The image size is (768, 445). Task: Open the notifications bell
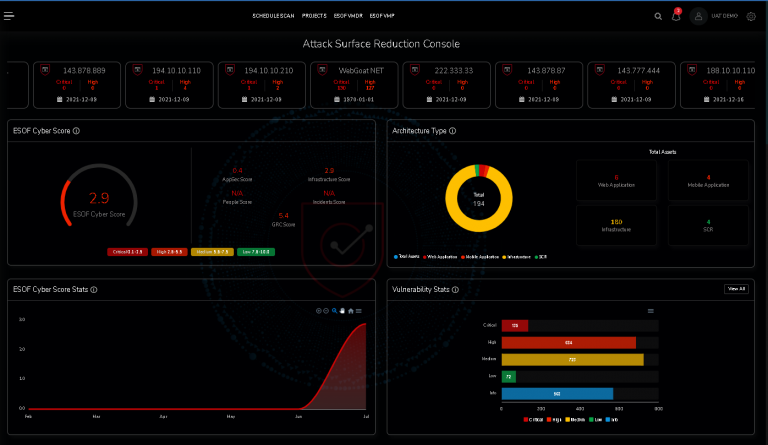pyautogui.click(x=676, y=16)
